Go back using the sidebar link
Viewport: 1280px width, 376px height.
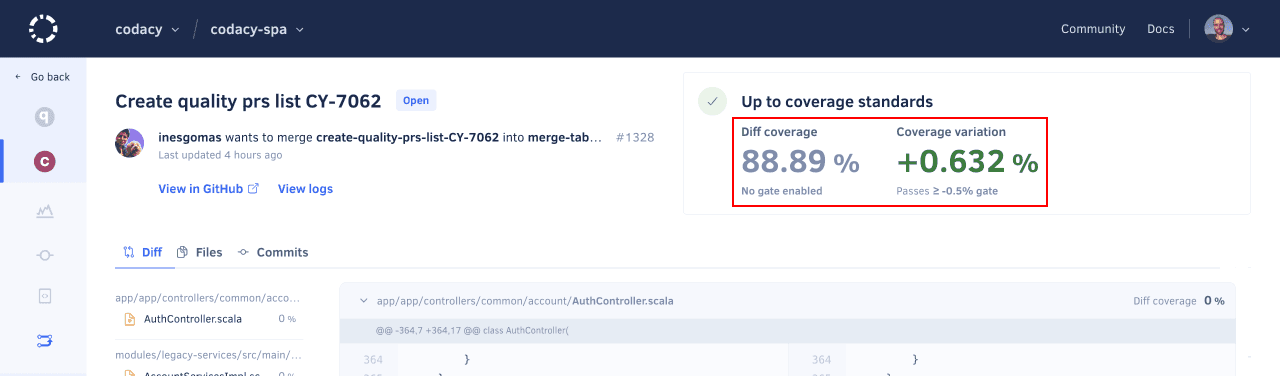[43, 77]
